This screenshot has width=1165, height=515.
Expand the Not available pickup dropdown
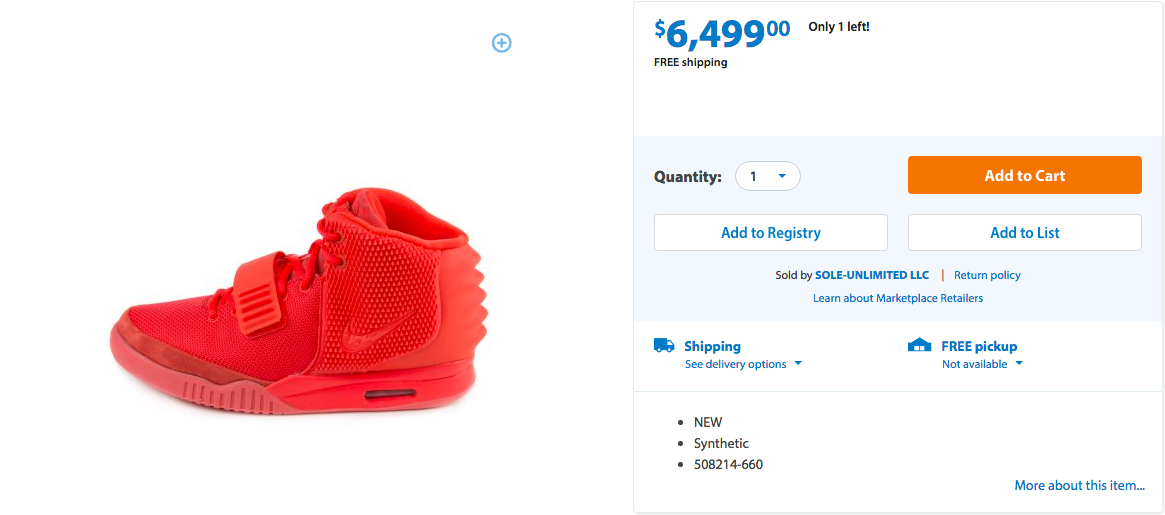982,364
